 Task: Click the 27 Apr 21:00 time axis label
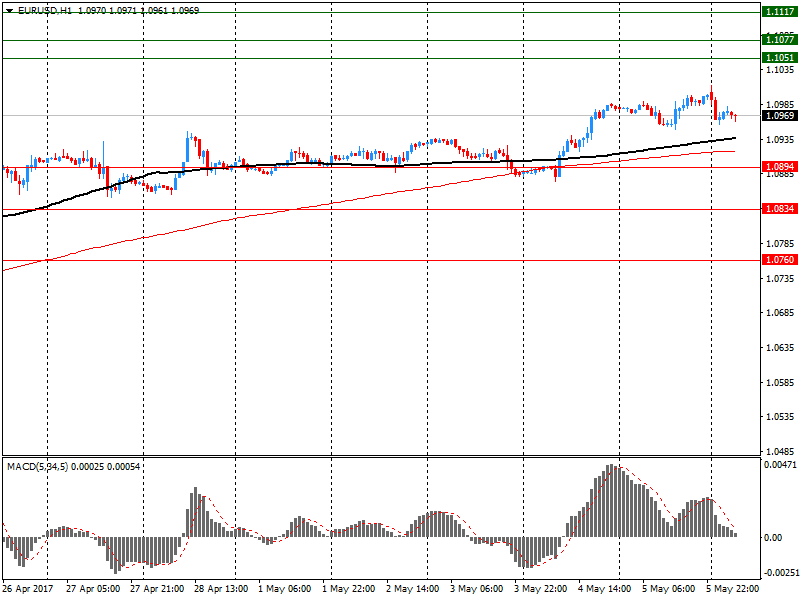pyautogui.click(x=157, y=589)
